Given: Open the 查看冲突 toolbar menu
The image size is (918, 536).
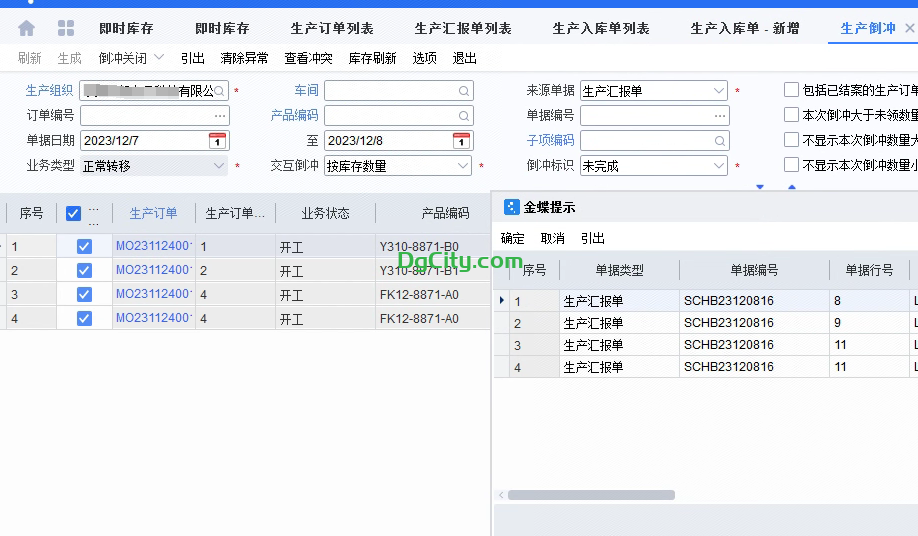Looking at the screenshot, I should point(308,58).
